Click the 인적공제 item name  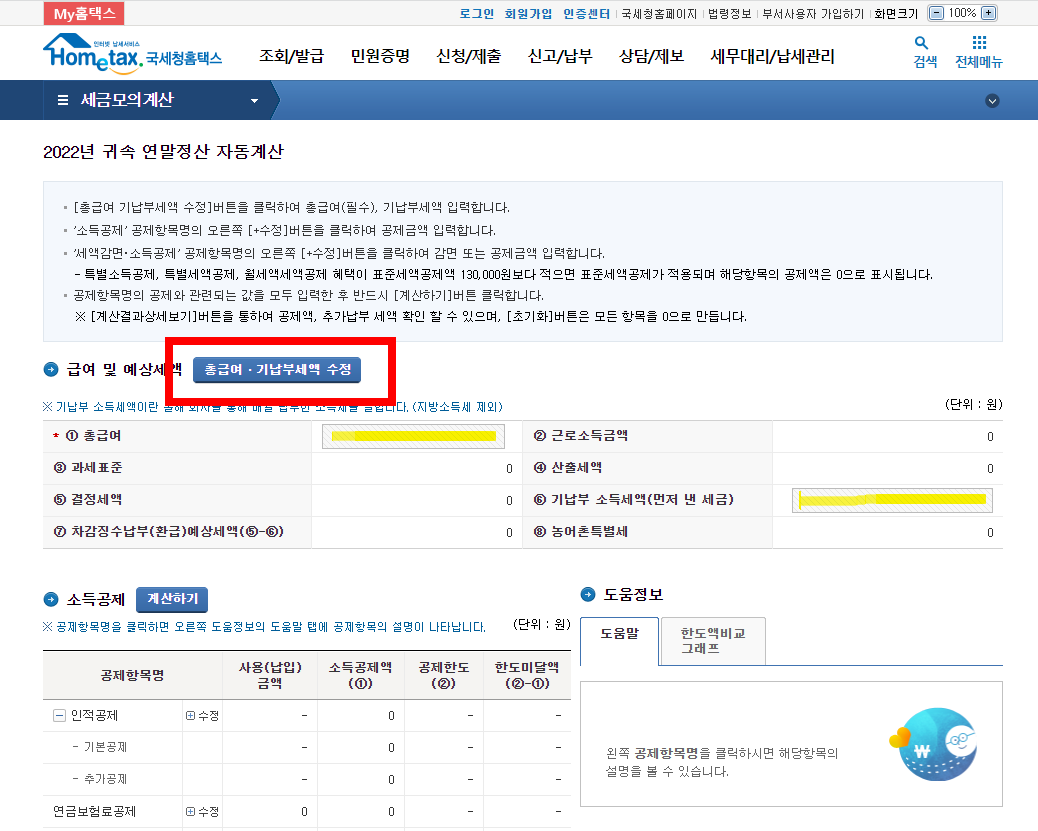(x=94, y=715)
